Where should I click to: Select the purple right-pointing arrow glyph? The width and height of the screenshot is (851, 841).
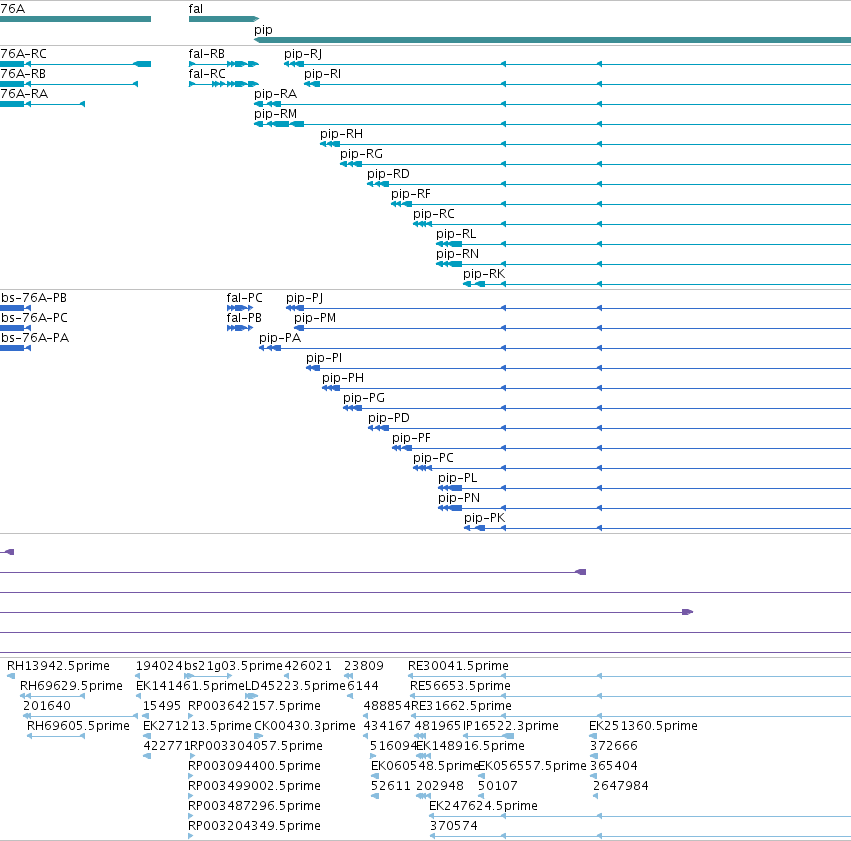point(688,612)
